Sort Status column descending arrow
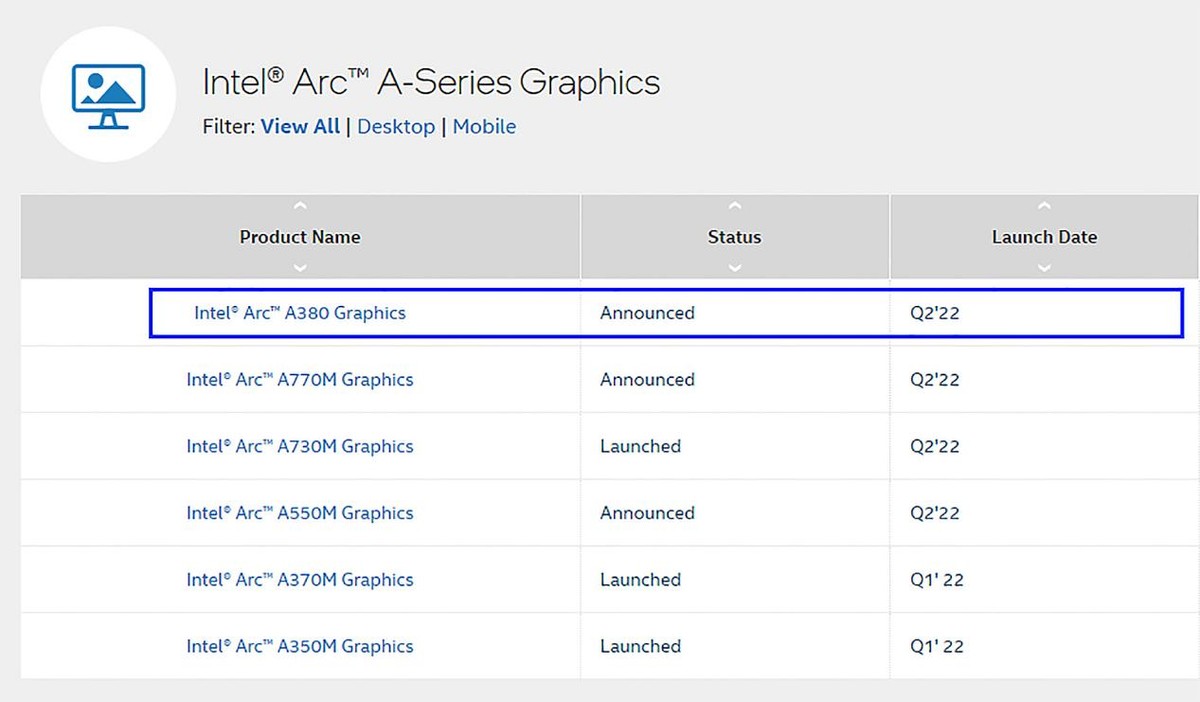The image size is (1200, 702). (735, 267)
